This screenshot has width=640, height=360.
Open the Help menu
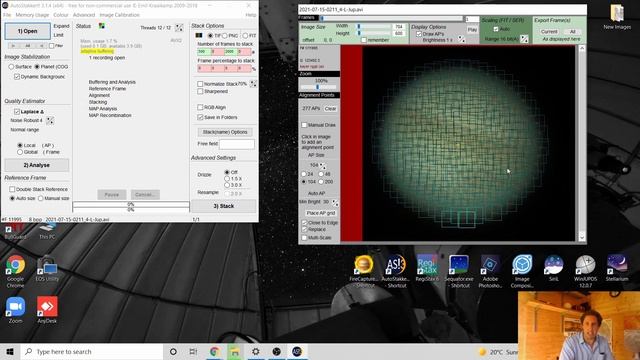251,15
